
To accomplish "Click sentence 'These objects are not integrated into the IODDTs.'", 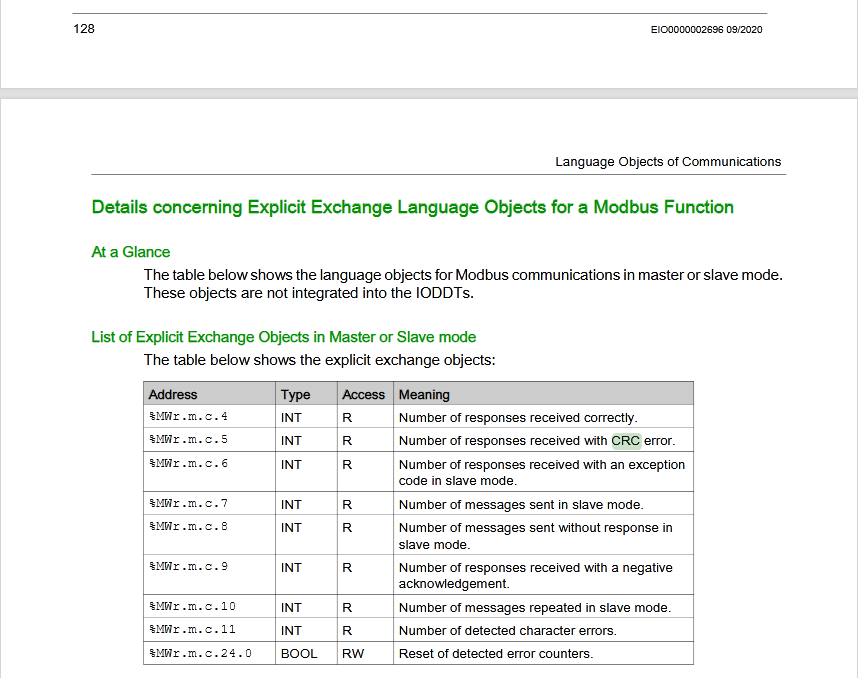I will tap(309, 293).
